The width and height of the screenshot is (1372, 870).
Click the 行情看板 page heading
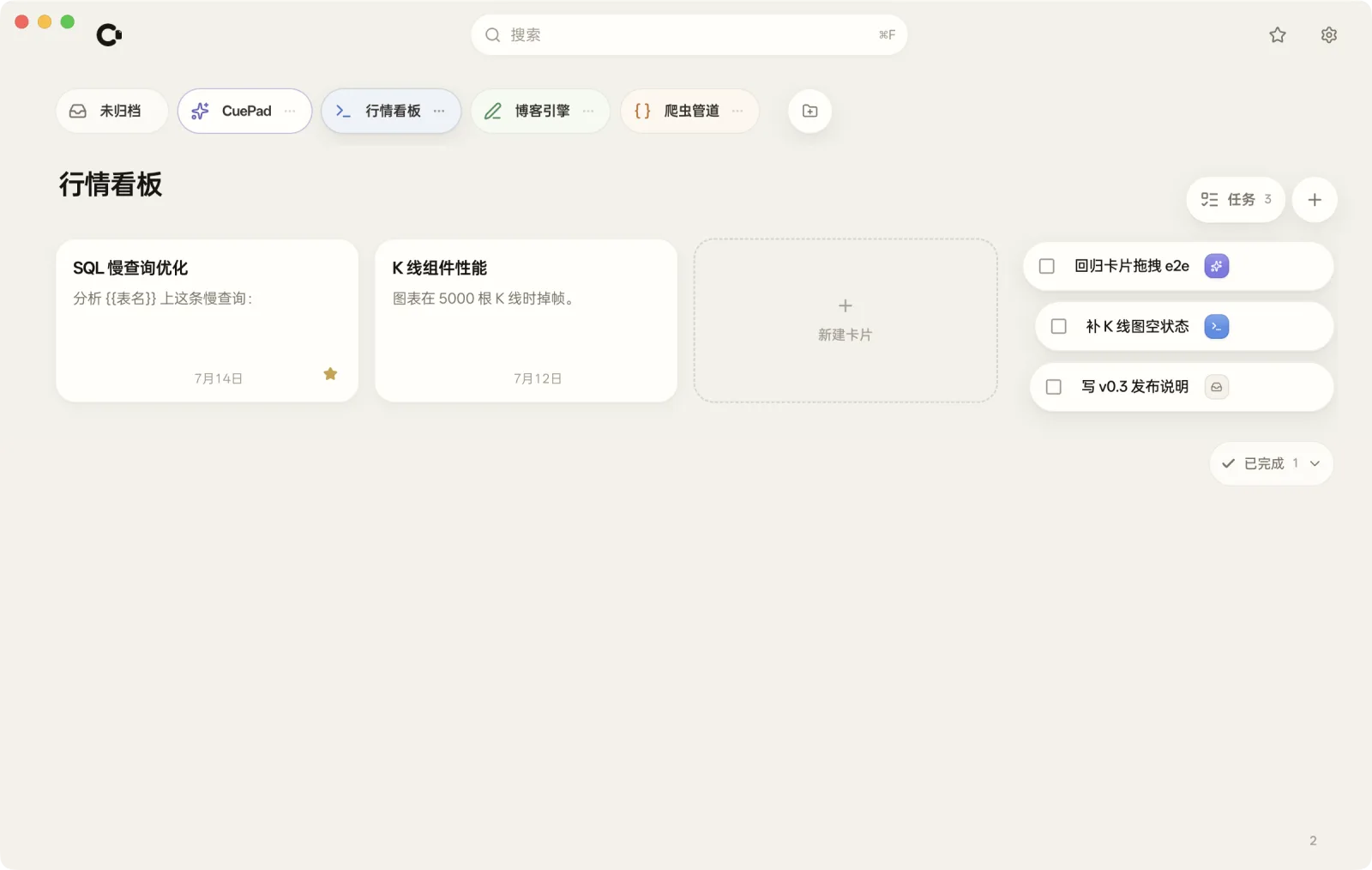(x=111, y=184)
